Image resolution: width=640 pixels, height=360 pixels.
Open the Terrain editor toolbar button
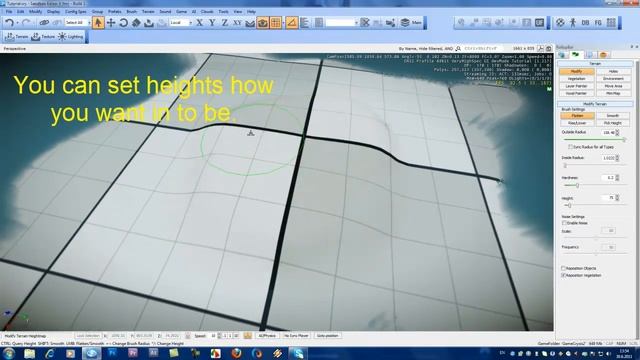(x=16, y=37)
